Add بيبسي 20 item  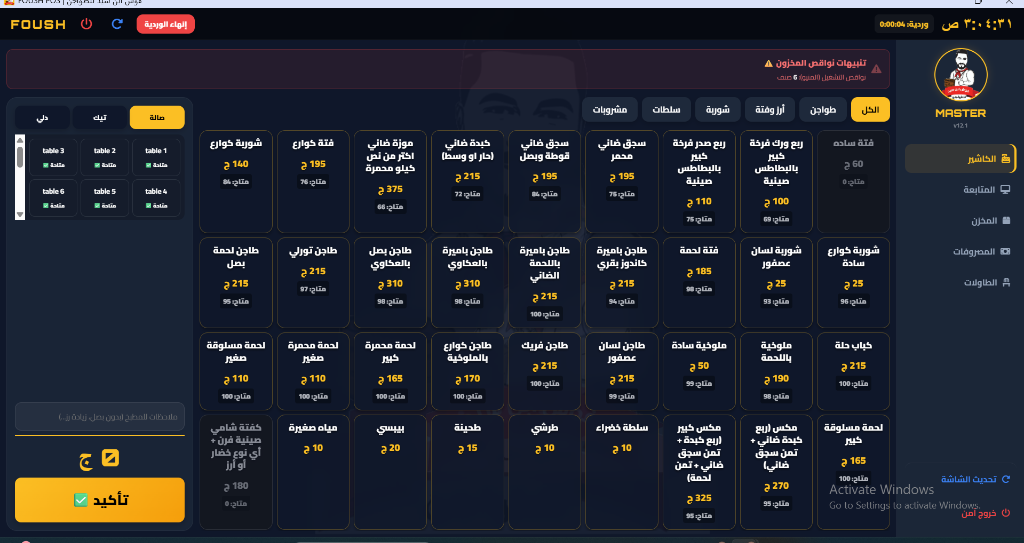[x=390, y=472]
